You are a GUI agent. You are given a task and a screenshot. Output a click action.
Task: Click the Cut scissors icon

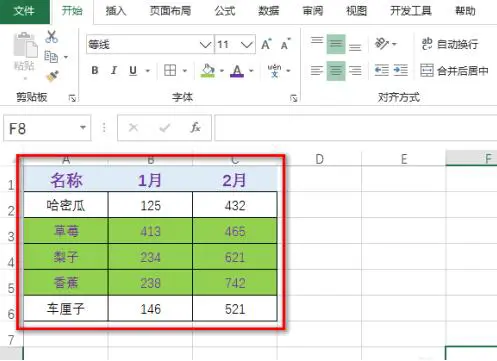[x=52, y=37]
